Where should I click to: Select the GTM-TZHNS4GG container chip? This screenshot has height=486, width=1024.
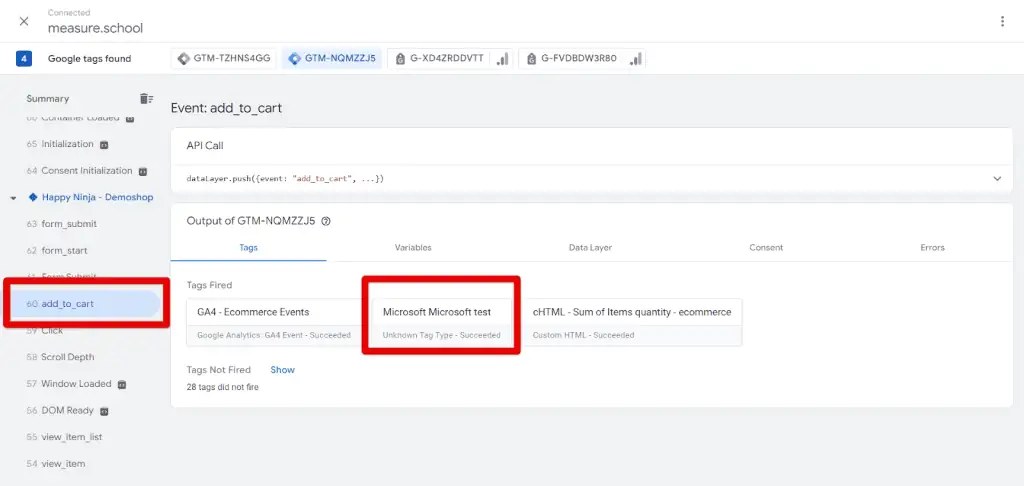[224, 59]
